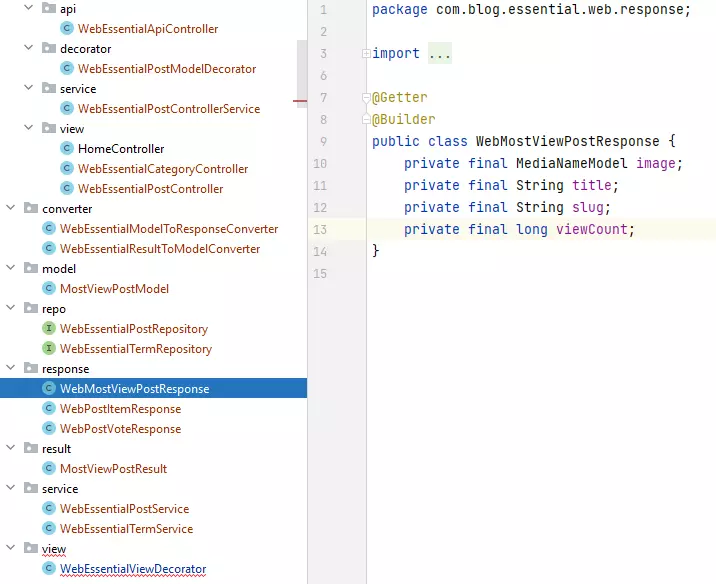Collapse the result package arrow
This screenshot has width=716, height=584.
click(11, 449)
